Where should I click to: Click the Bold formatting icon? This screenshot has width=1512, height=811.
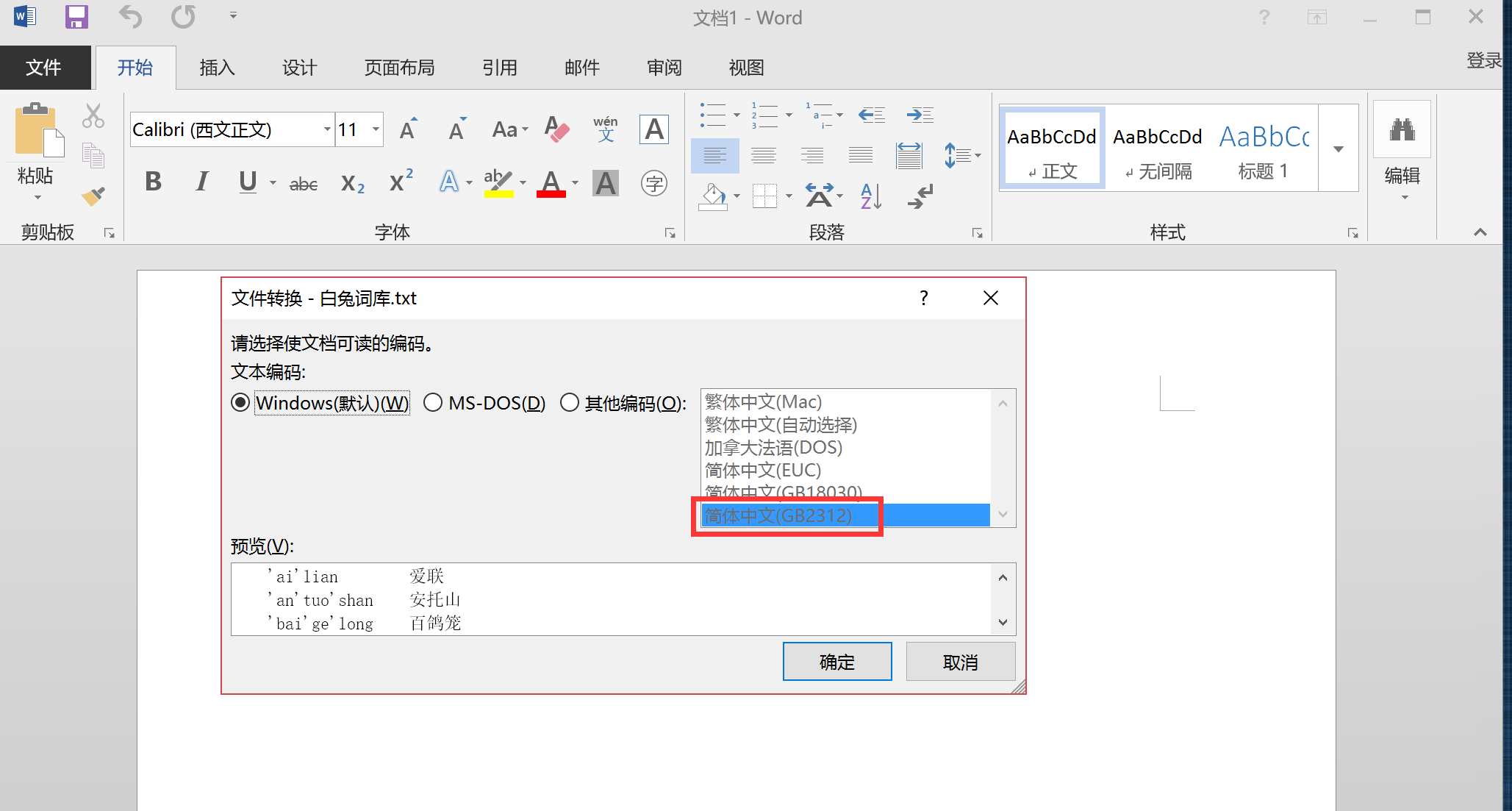(x=153, y=182)
